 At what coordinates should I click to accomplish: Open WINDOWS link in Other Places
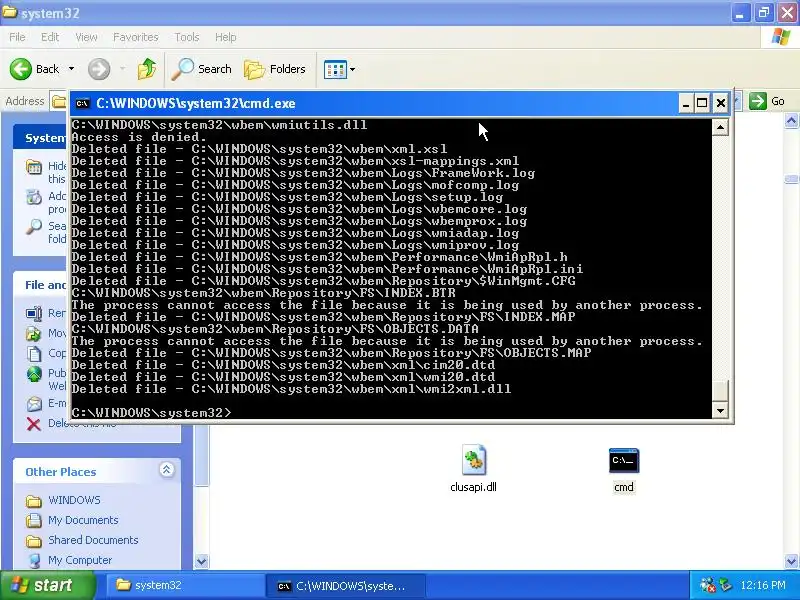point(74,500)
